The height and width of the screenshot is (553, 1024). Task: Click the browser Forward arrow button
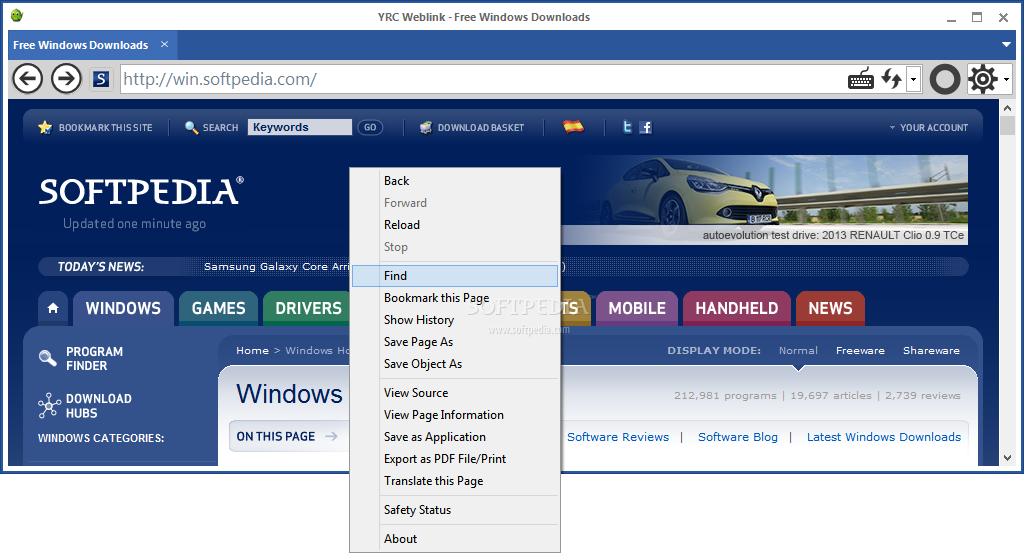pos(66,79)
